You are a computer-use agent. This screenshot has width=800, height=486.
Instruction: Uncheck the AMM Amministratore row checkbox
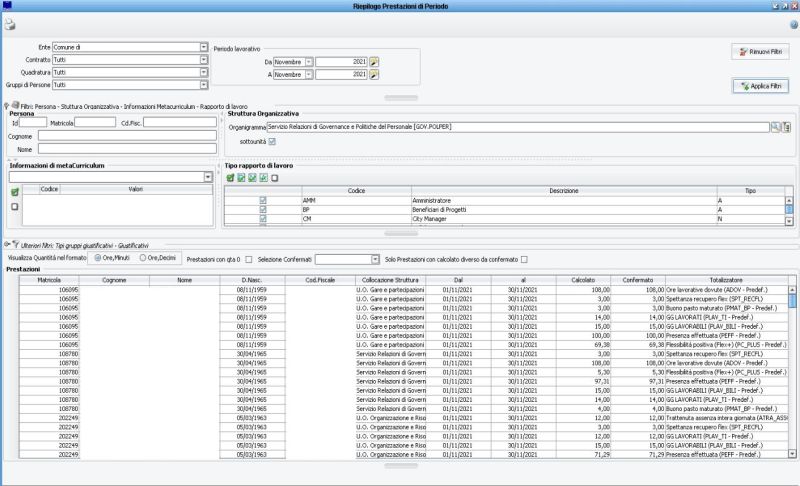[263, 200]
